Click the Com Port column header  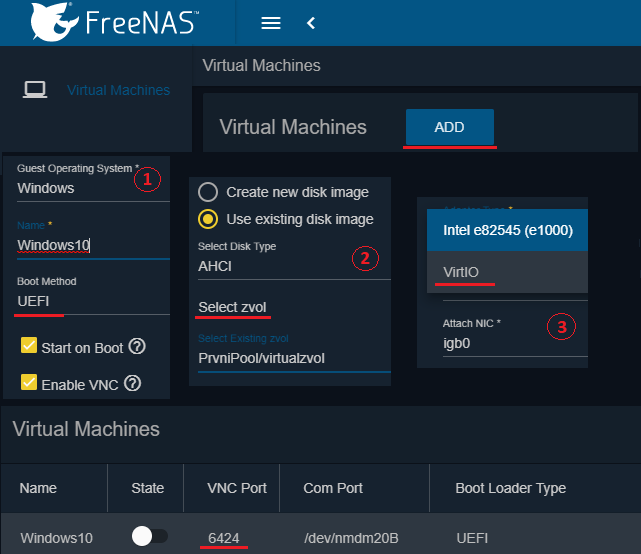click(x=333, y=488)
